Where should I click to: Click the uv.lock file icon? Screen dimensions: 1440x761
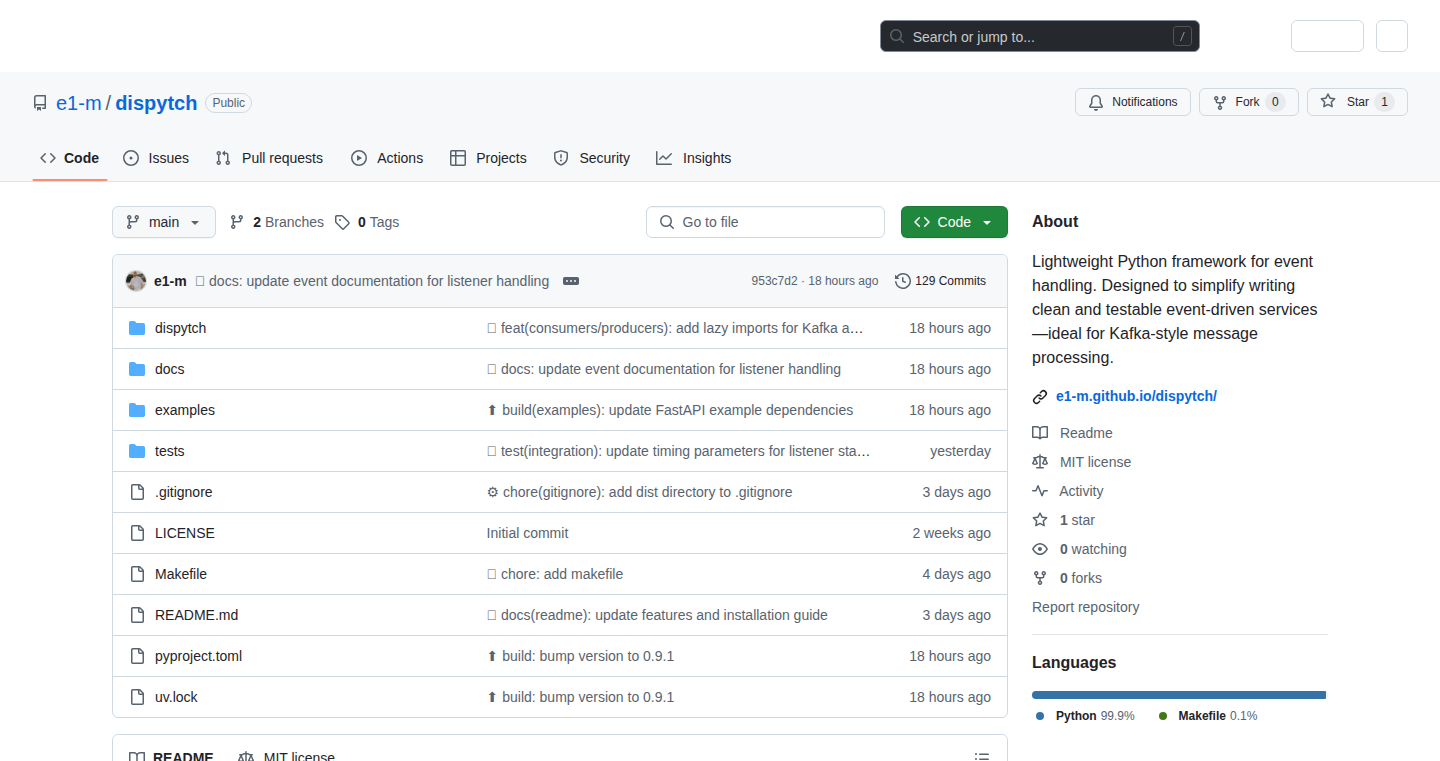[137, 697]
